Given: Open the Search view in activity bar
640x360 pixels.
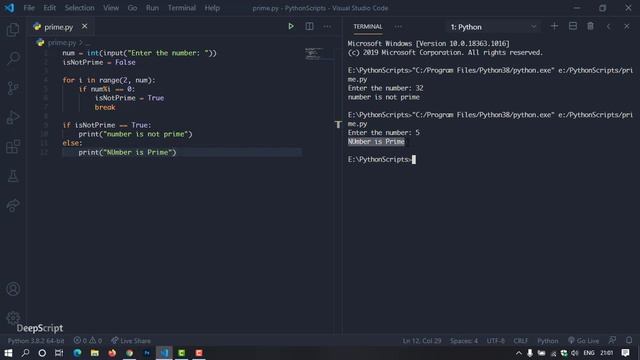Looking at the screenshot, I should coord(13,58).
